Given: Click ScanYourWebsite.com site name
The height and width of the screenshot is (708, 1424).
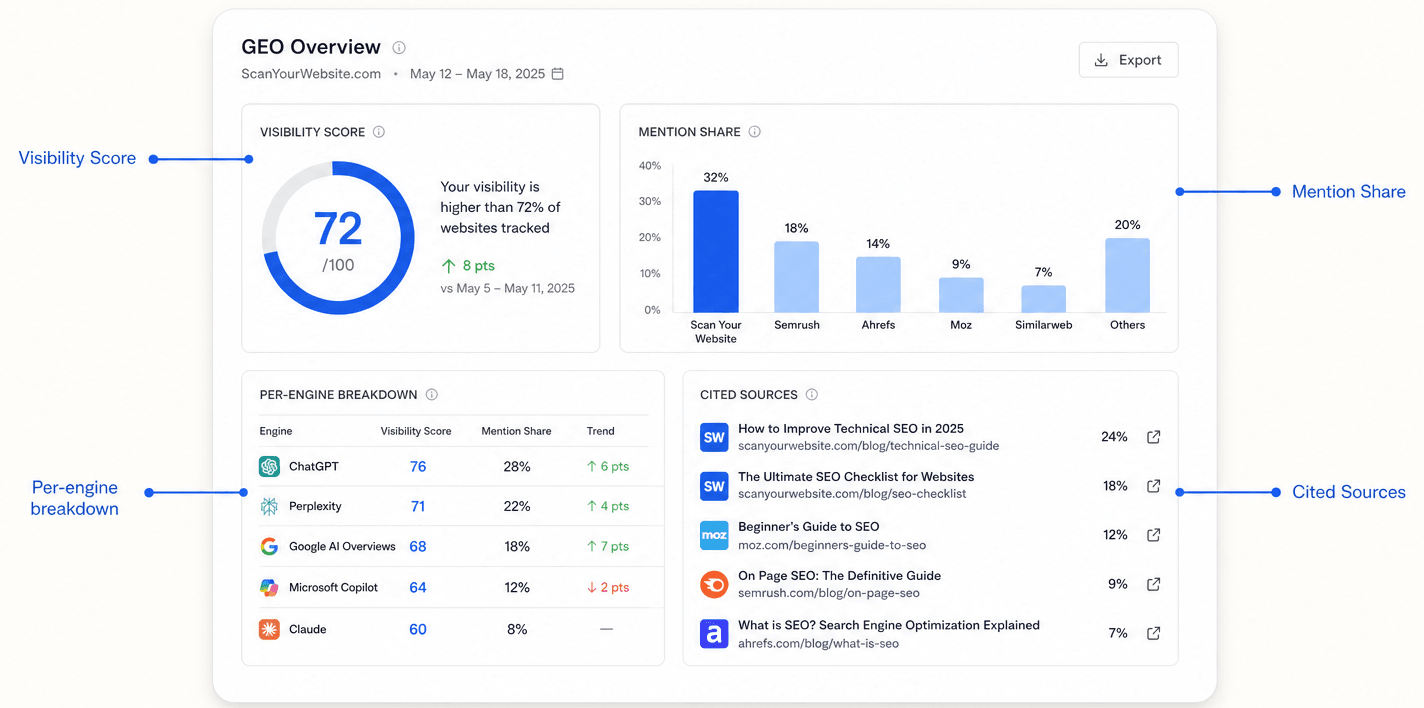Looking at the screenshot, I should click(311, 74).
